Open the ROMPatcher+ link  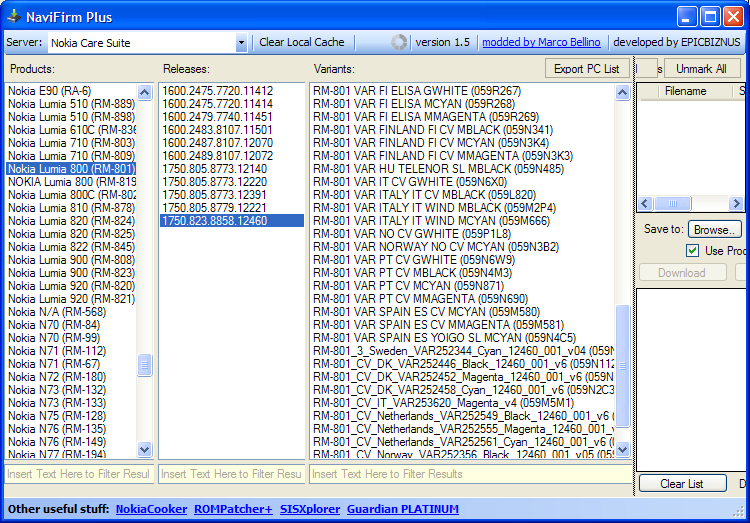click(233, 509)
